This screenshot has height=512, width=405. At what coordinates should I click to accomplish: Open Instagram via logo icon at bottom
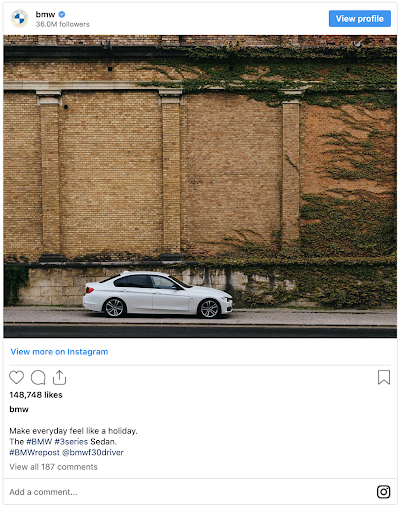(384, 492)
